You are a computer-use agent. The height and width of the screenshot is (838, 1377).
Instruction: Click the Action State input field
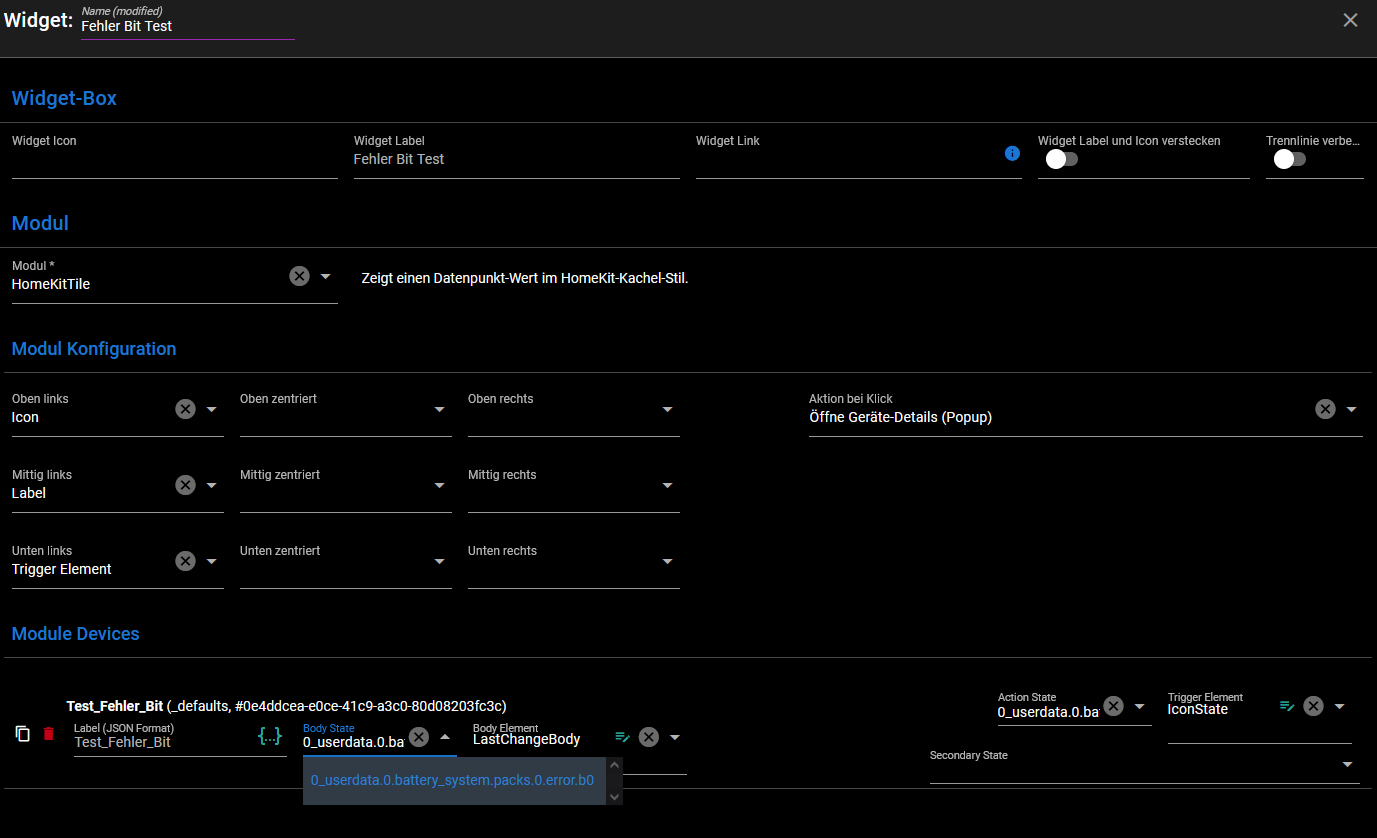pyautogui.click(x=1048, y=712)
